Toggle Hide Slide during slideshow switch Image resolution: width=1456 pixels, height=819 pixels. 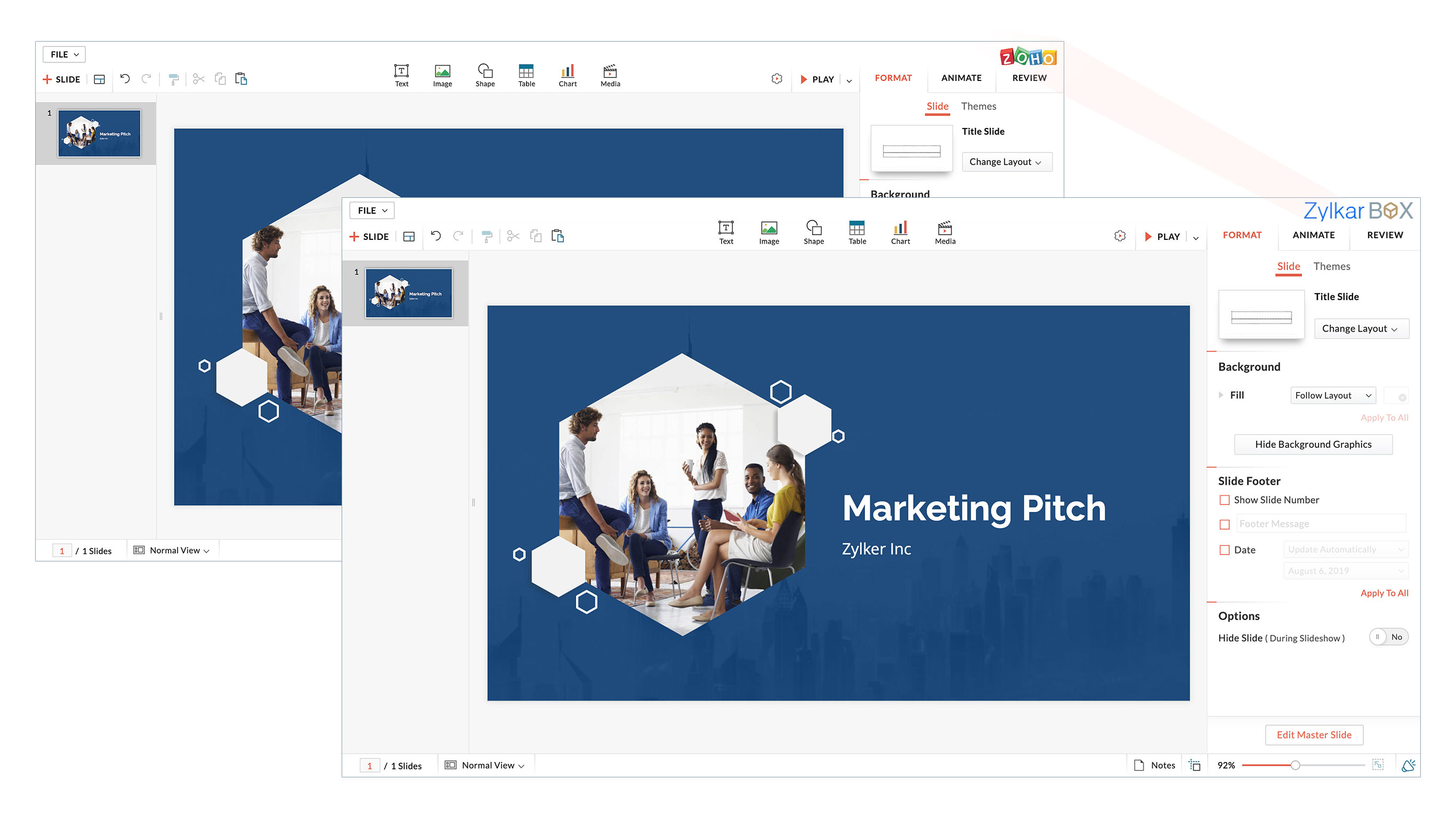coord(1388,637)
